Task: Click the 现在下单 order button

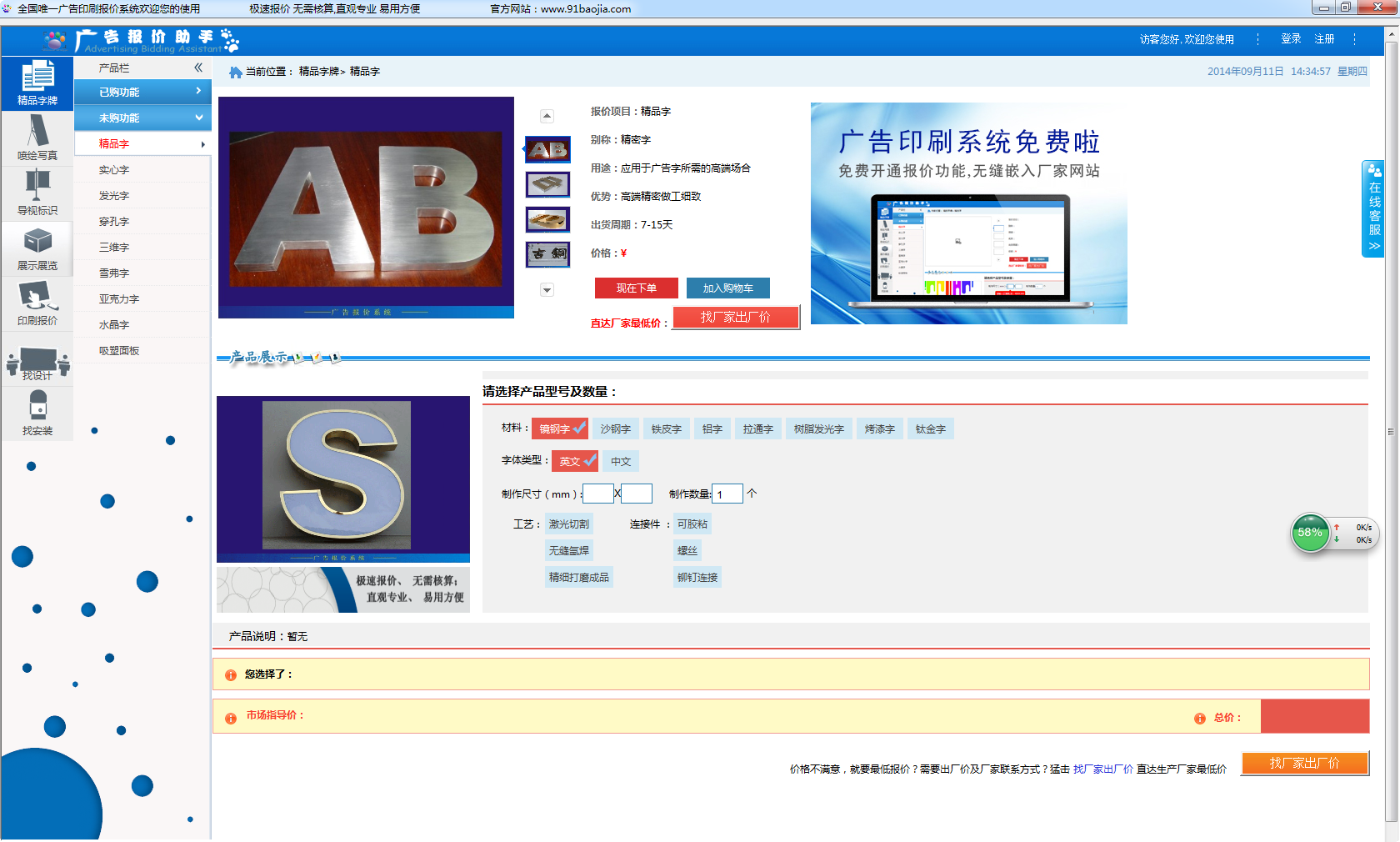Action: pyautogui.click(x=636, y=288)
